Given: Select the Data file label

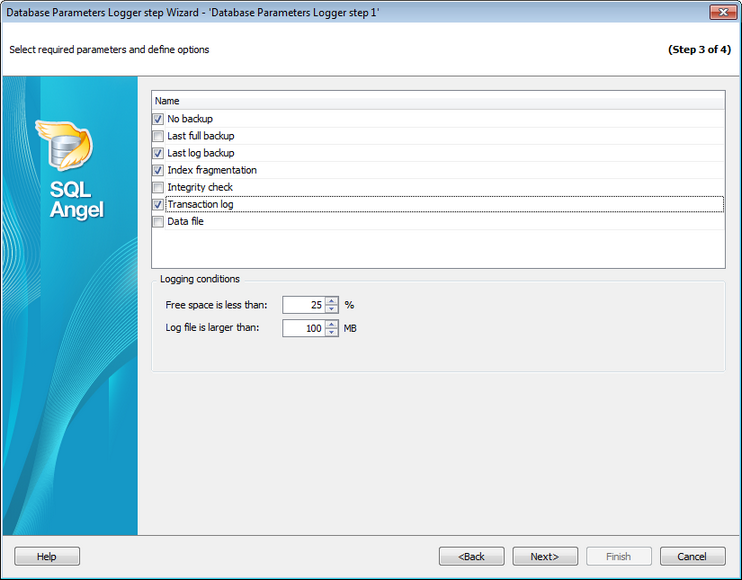Looking at the screenshot, I should (x=185, y=221).
